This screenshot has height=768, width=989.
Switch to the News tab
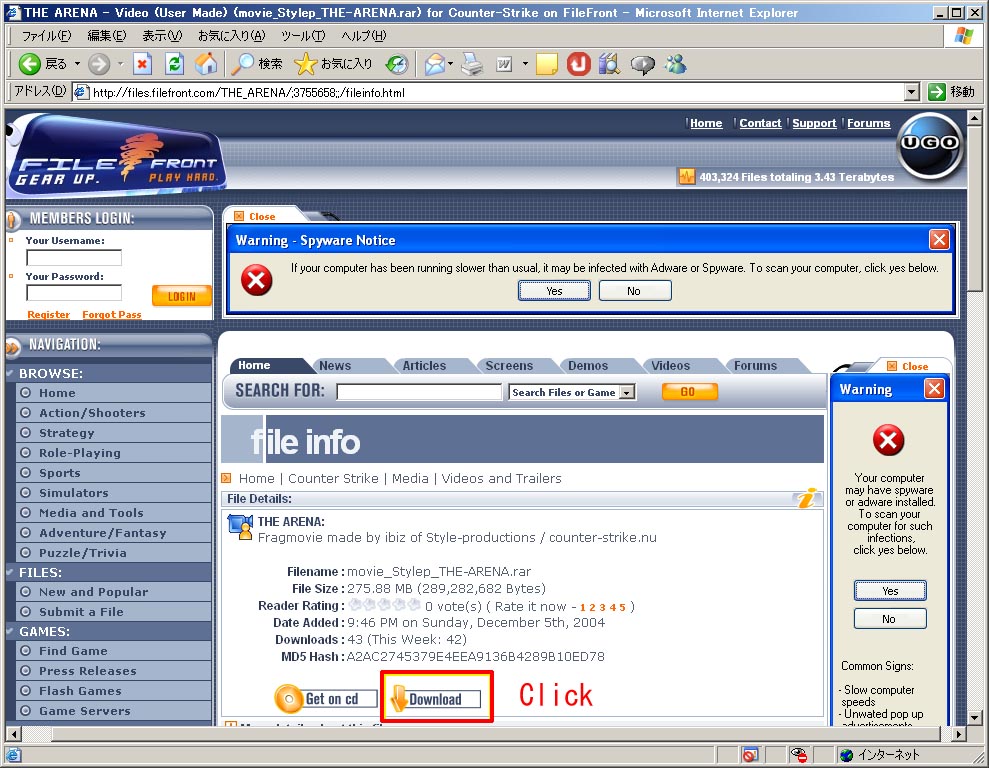click(335, 366)
